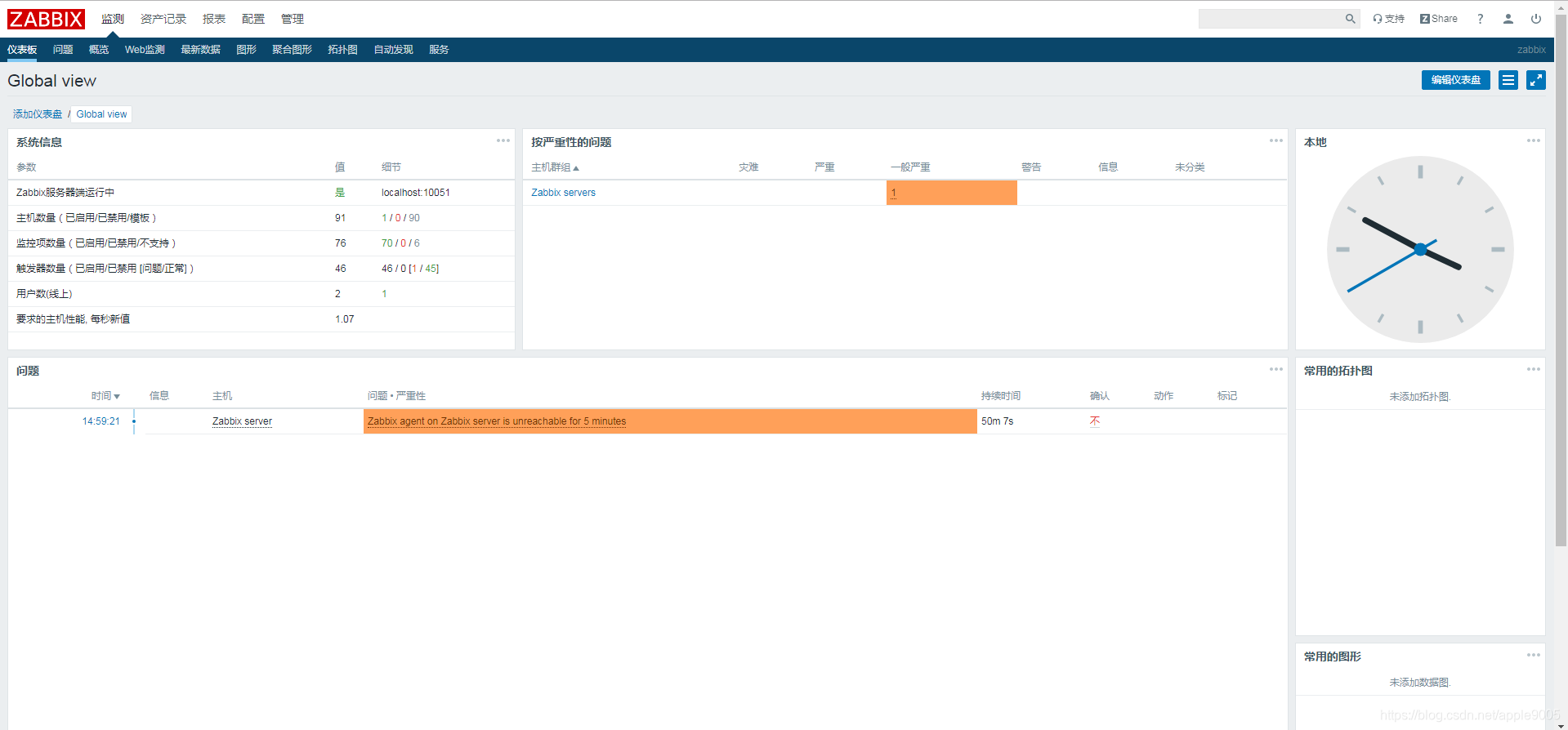Click the analog clock face
This screenshot has width=1568, height=730.
pyautogui.click(x=1420, y=249)
